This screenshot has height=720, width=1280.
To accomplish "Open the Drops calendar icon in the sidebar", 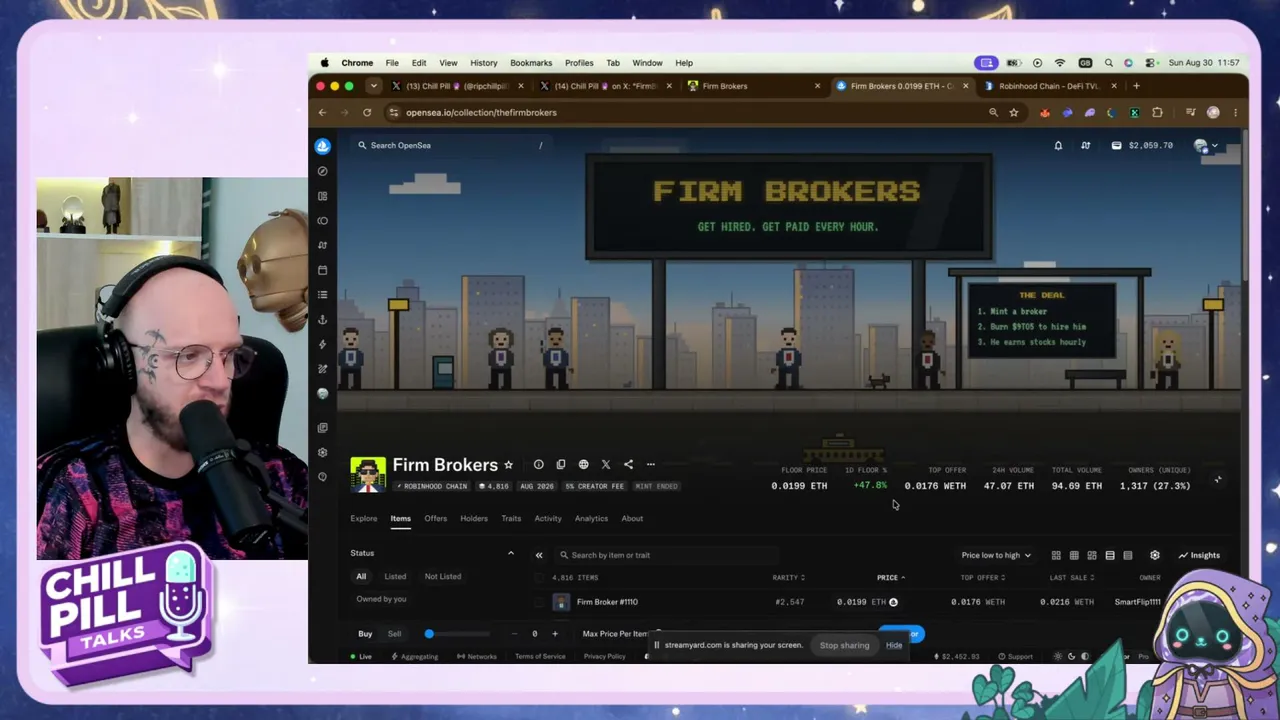I will pyautogui.click(x=322, y=270).
